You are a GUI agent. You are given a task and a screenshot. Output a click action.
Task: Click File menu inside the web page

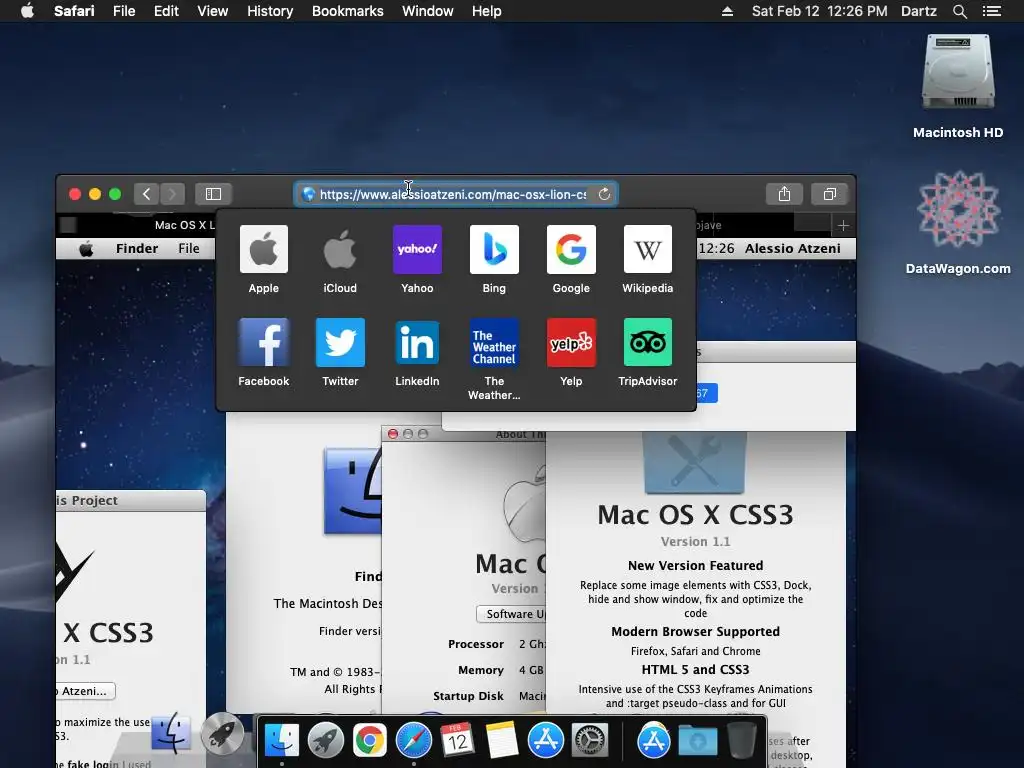[189, 248]
